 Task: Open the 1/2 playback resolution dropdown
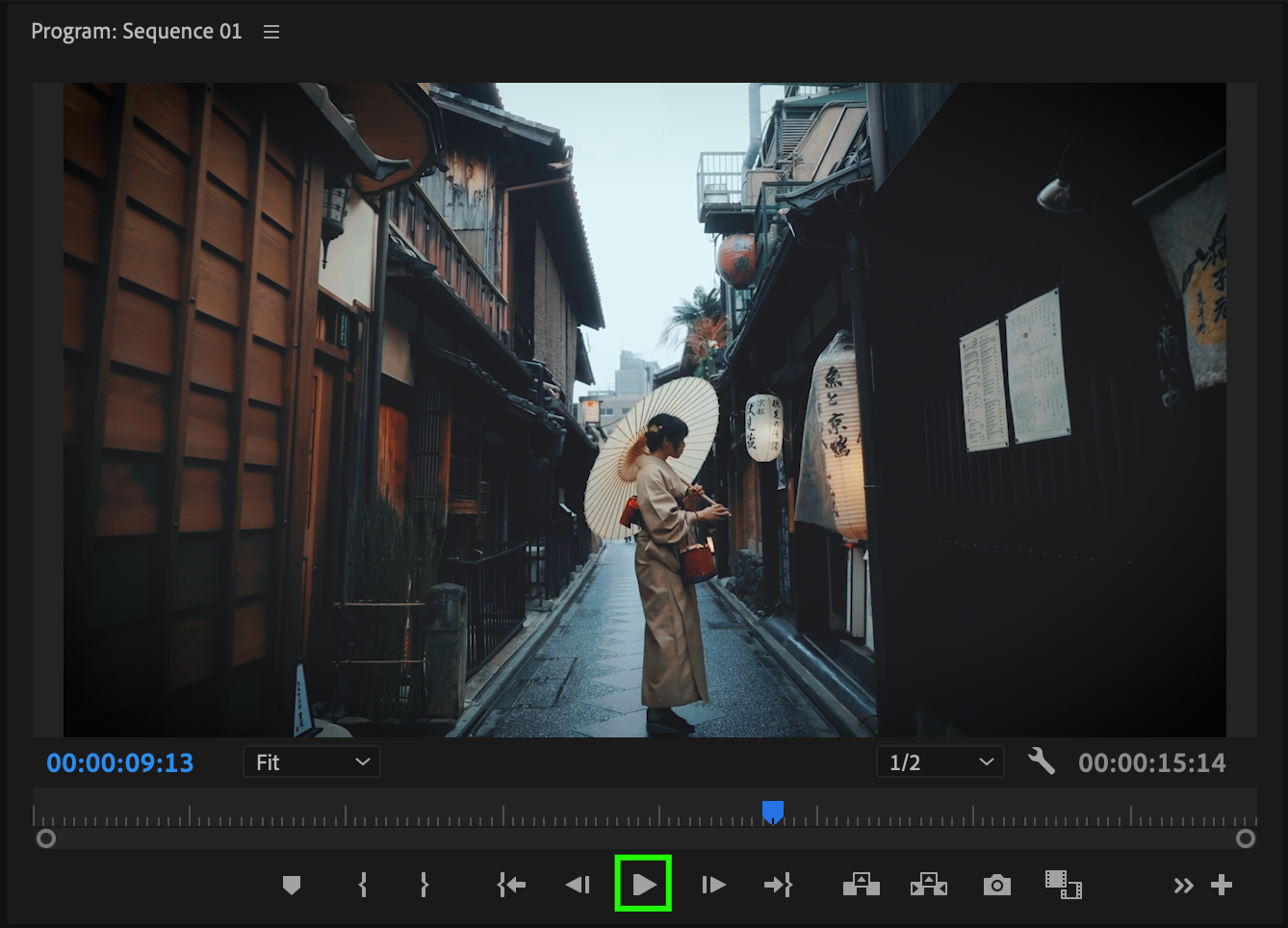pyautogui.click(x=940, y=762)
